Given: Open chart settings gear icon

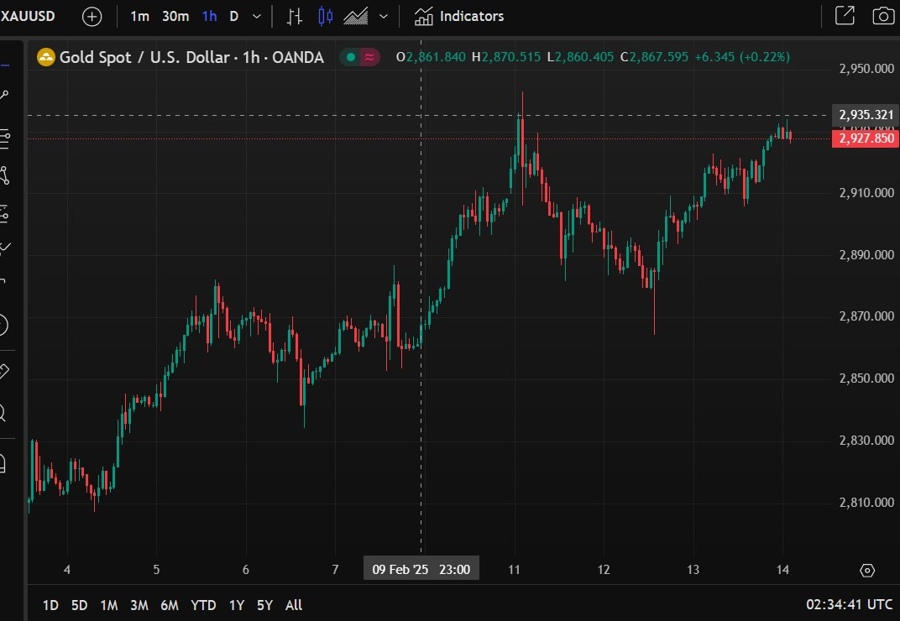Looking at the screenshot, I should click(867, 570).
